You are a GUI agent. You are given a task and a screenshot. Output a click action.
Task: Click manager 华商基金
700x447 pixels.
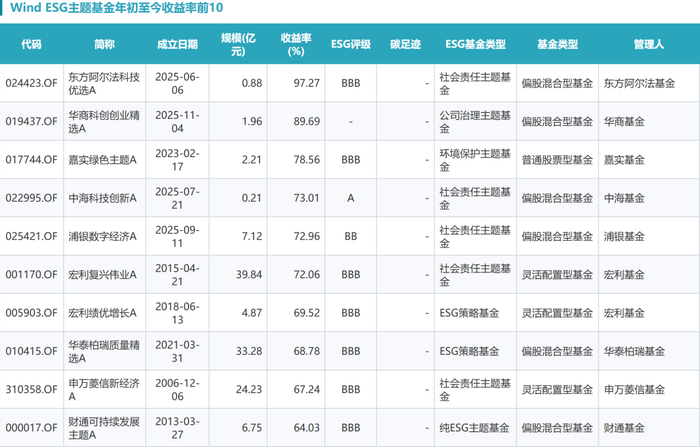[x=624, y=121]
